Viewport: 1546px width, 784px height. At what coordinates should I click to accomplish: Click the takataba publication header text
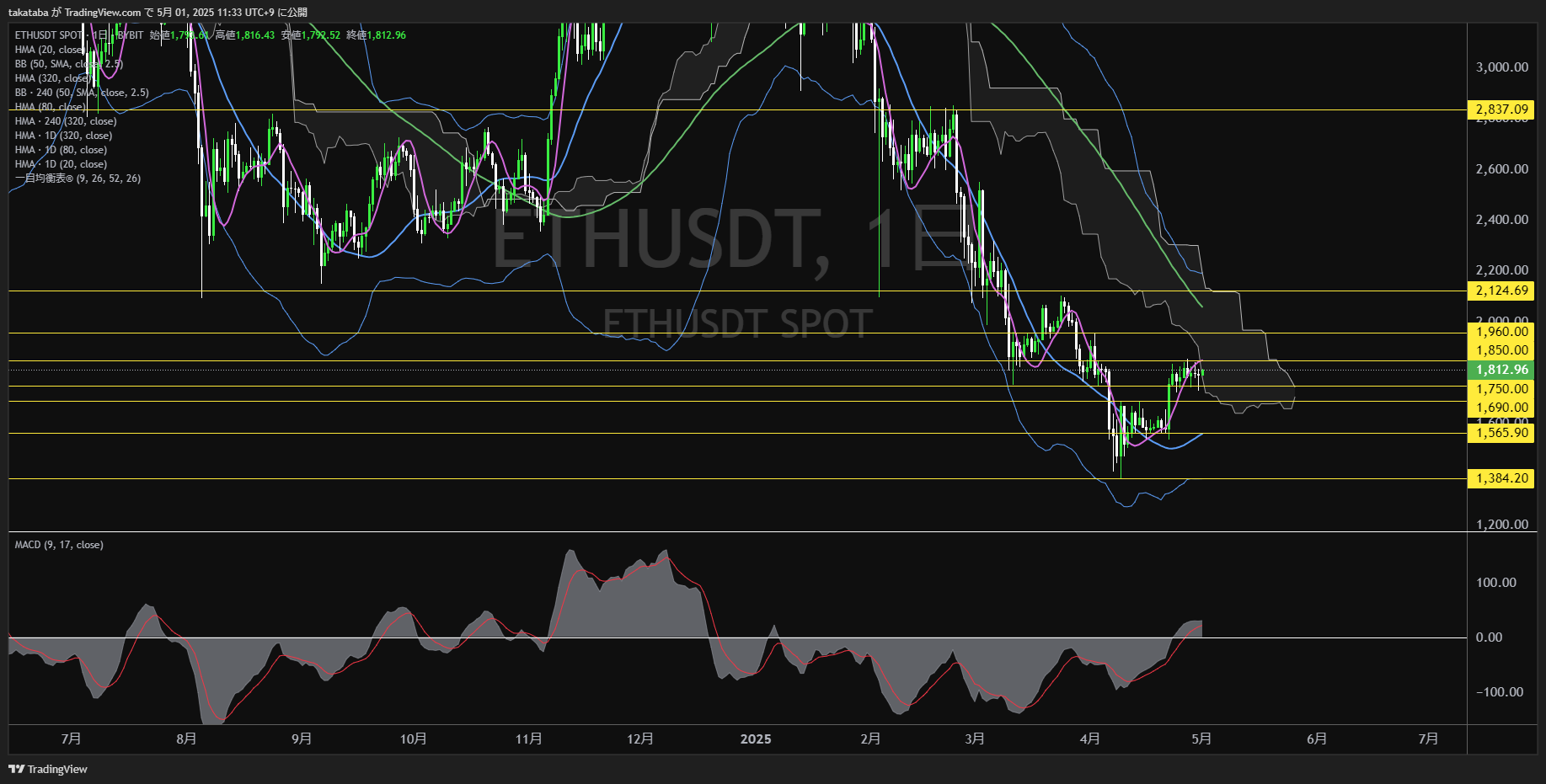[x=158, y=12]
